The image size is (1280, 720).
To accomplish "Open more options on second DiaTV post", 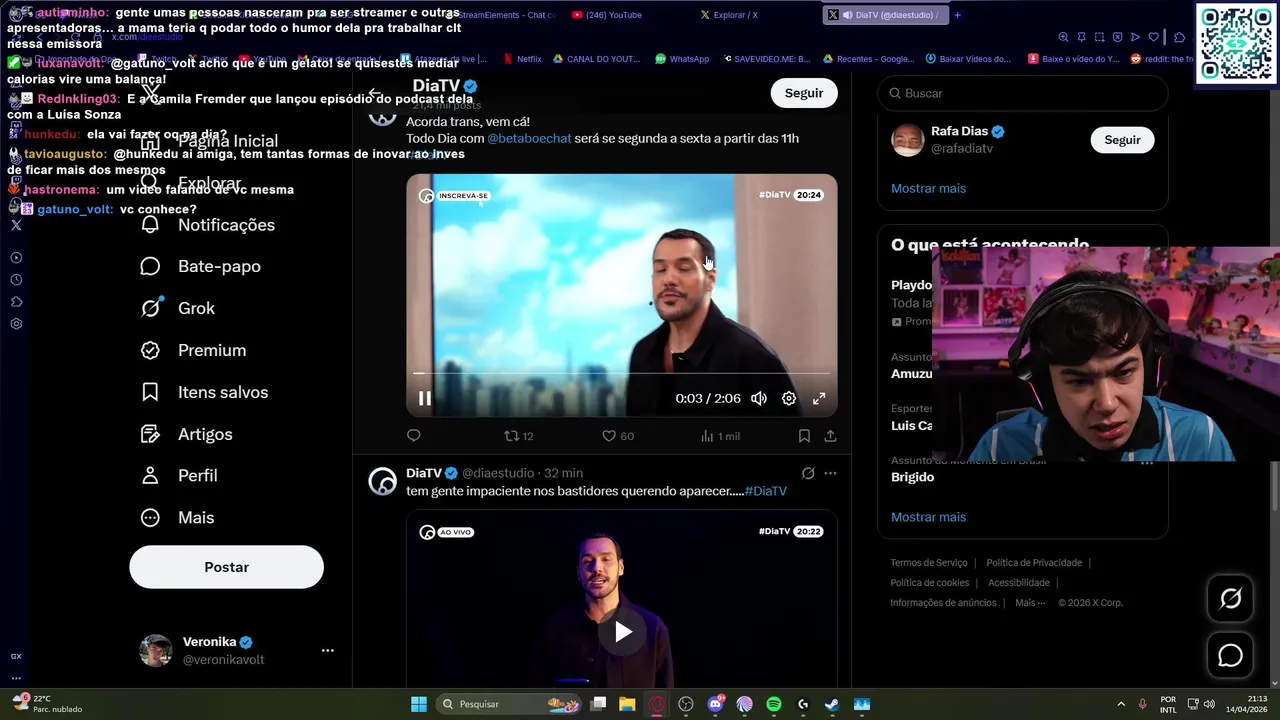I will pos(830,473).
